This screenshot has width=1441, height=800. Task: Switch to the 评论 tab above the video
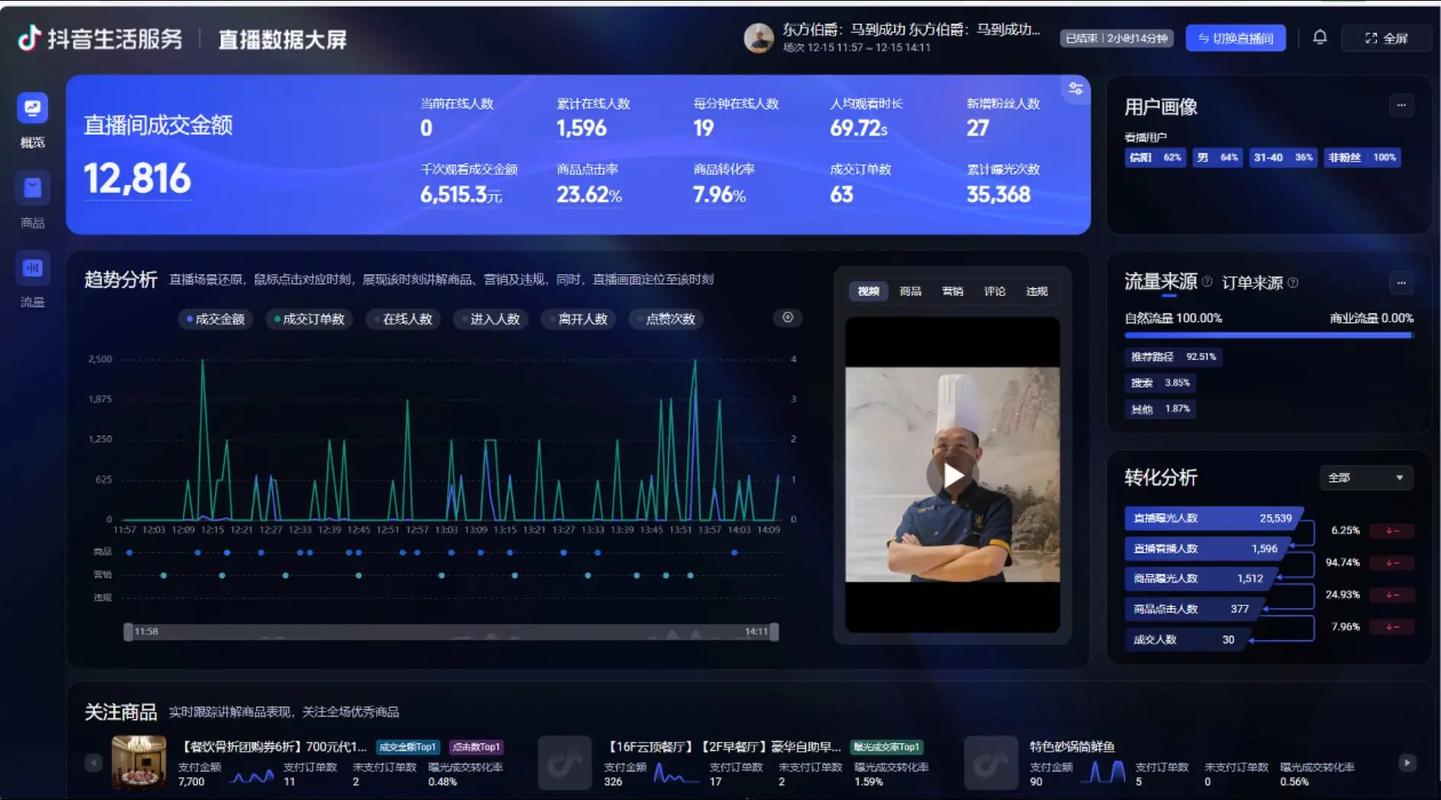click(x=994, y=291)
